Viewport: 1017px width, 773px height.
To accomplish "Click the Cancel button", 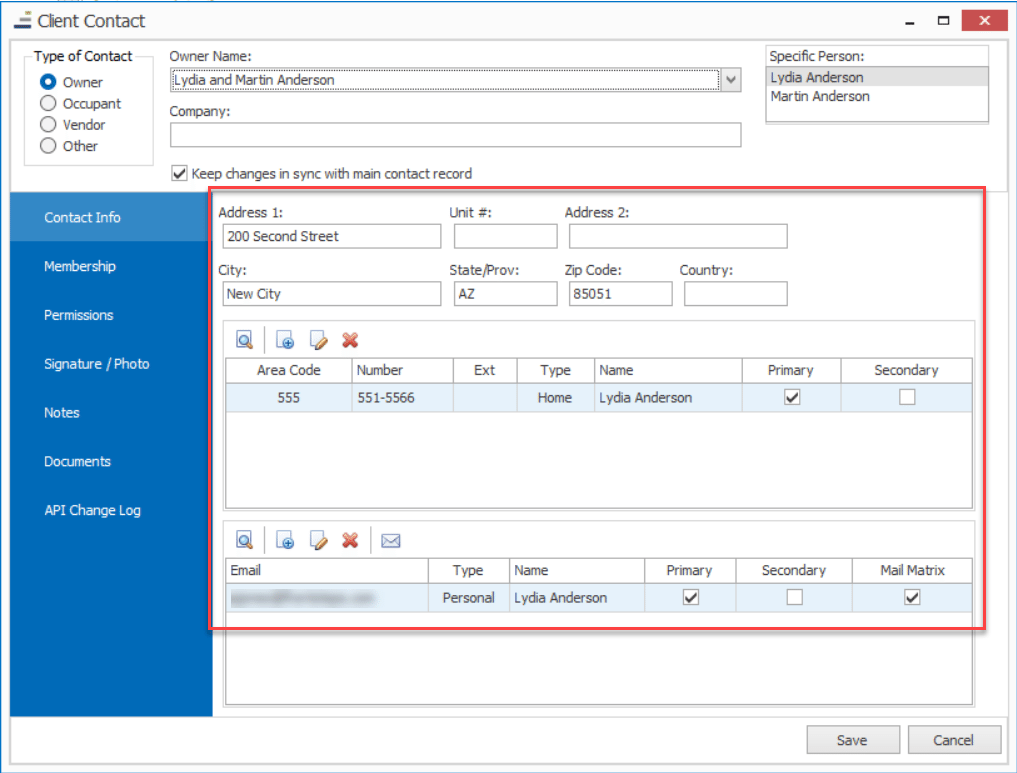I will tap(954, 740).
